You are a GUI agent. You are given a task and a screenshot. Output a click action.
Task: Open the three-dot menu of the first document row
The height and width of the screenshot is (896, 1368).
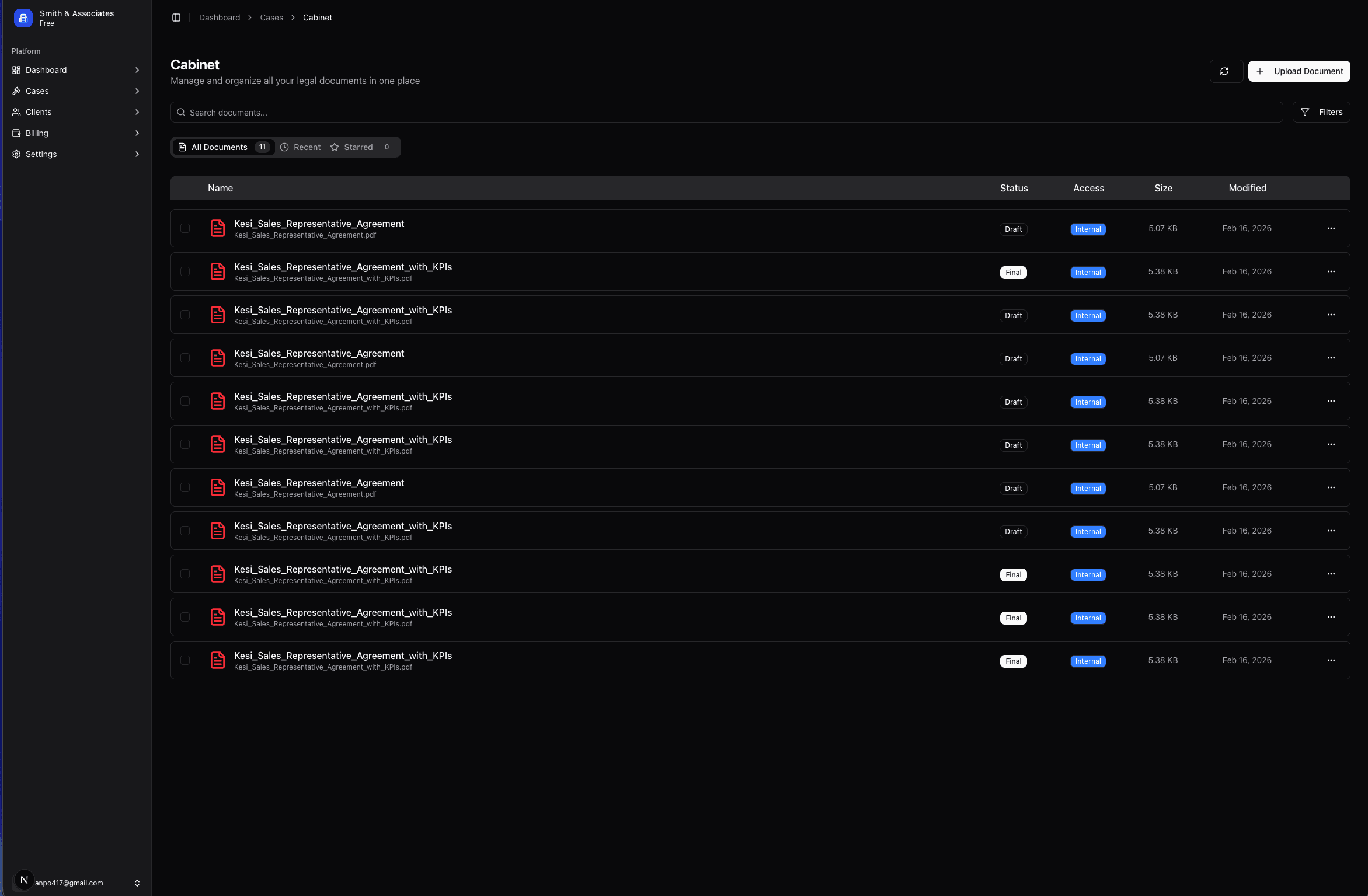pos(1331,228)
